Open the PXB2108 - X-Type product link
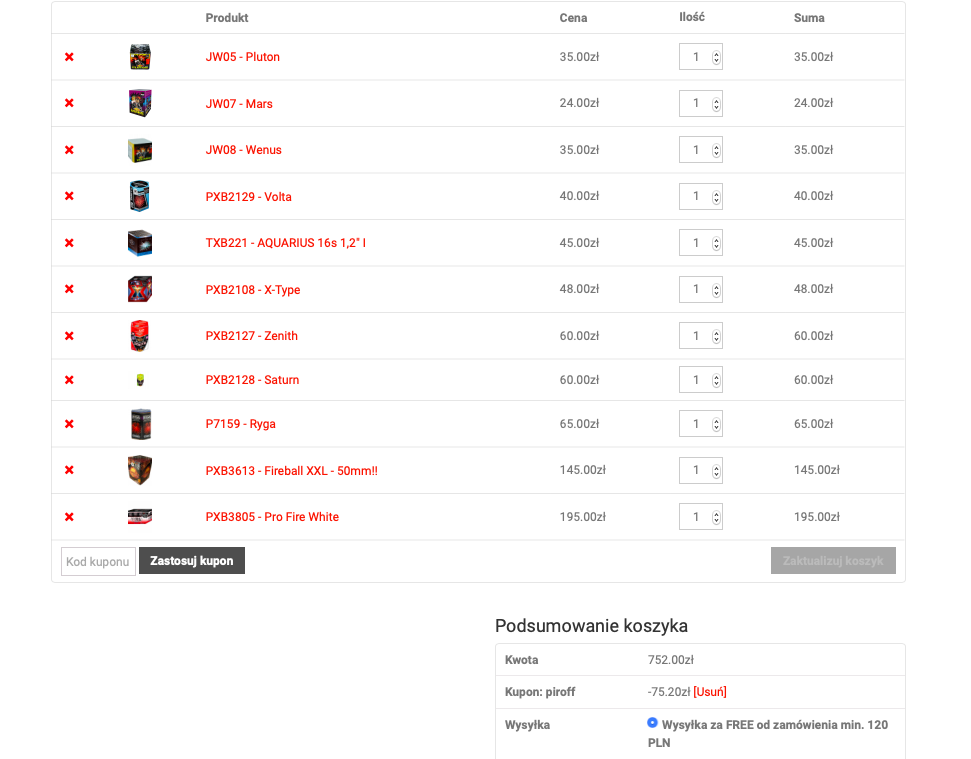 click(x=253, y=290)
